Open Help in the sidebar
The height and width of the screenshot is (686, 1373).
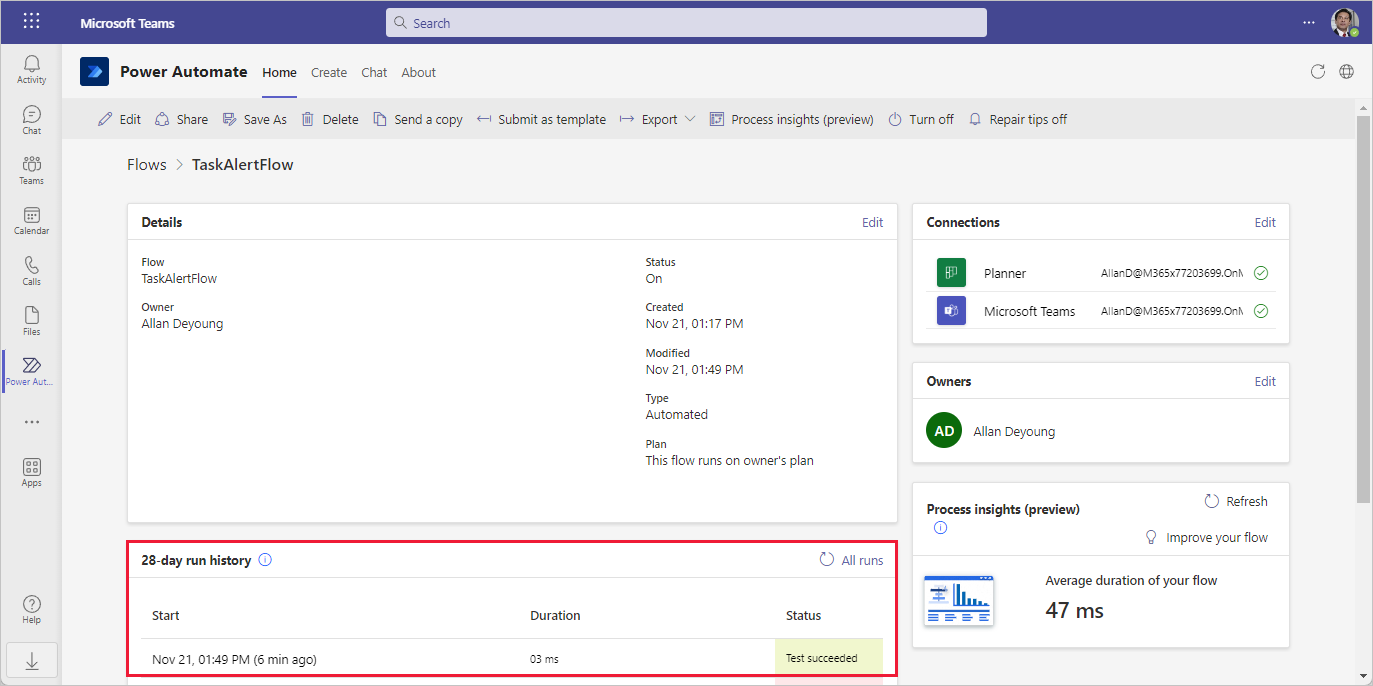pos(31,609)
